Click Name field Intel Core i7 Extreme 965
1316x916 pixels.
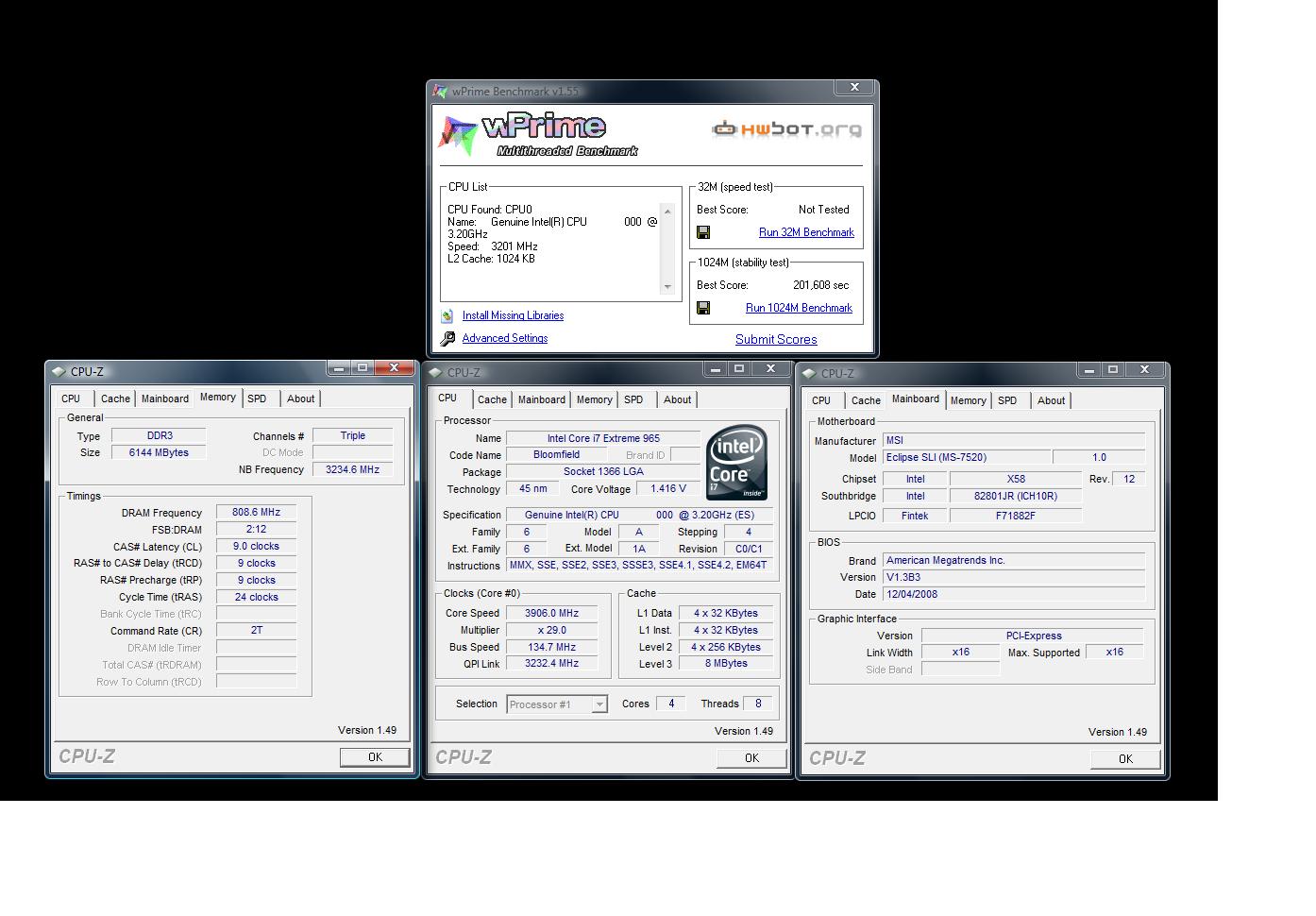point(603,438)
